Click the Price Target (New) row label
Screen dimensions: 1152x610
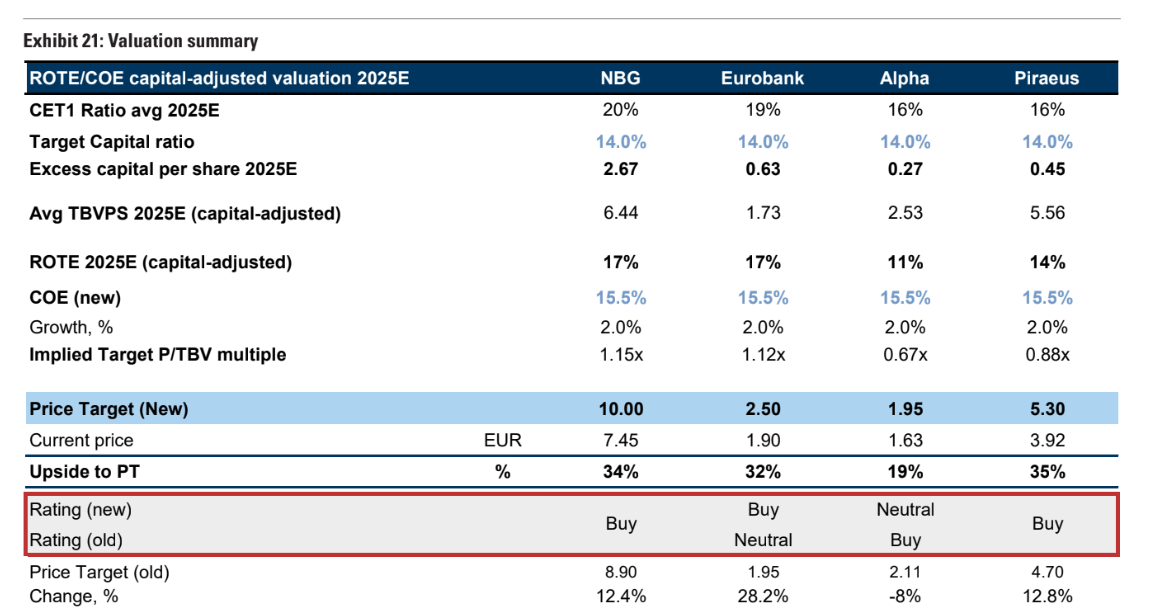pyautogui.click(x=109, y=408)
